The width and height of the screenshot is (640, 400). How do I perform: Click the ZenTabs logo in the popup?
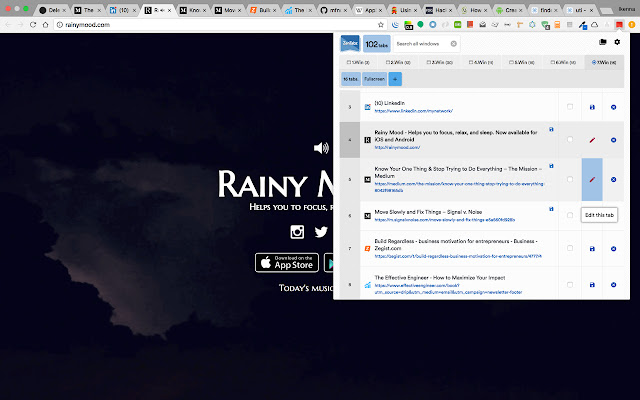tap(350, 44)
